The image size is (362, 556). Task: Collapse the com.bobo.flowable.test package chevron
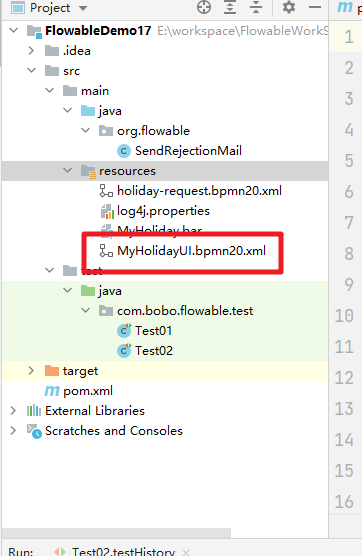[x=86, y=311]
